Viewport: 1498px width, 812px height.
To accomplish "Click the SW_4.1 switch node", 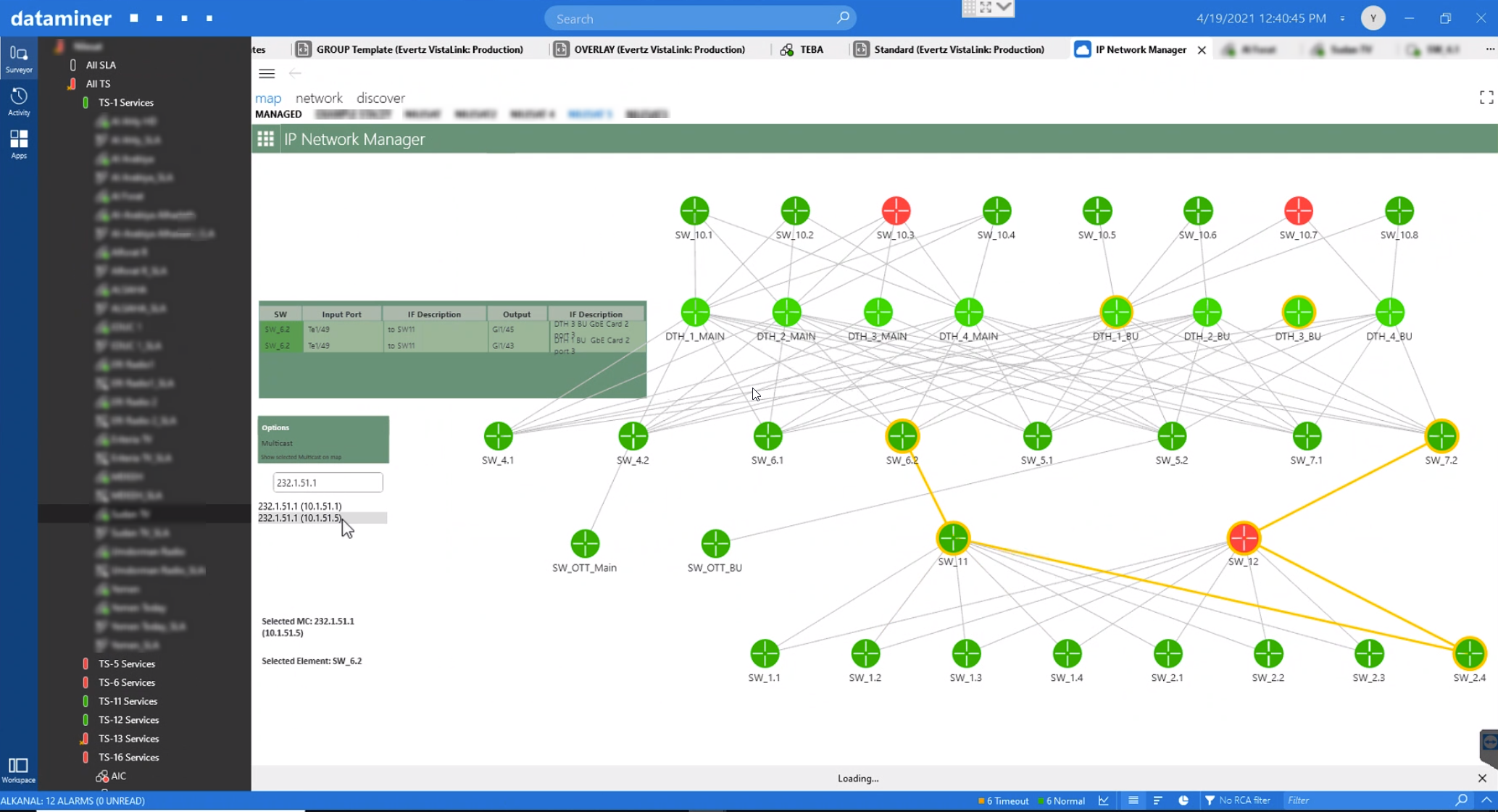I will pos(498,436).
